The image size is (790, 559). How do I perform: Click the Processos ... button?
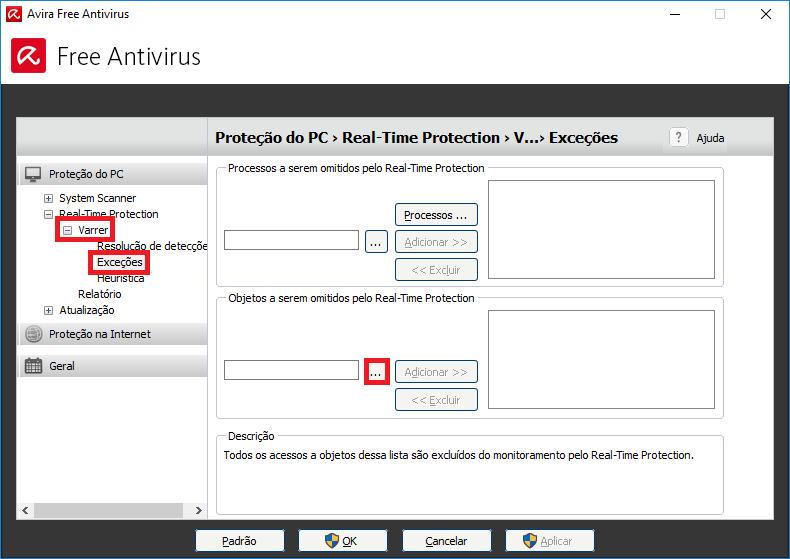point(435,215)
